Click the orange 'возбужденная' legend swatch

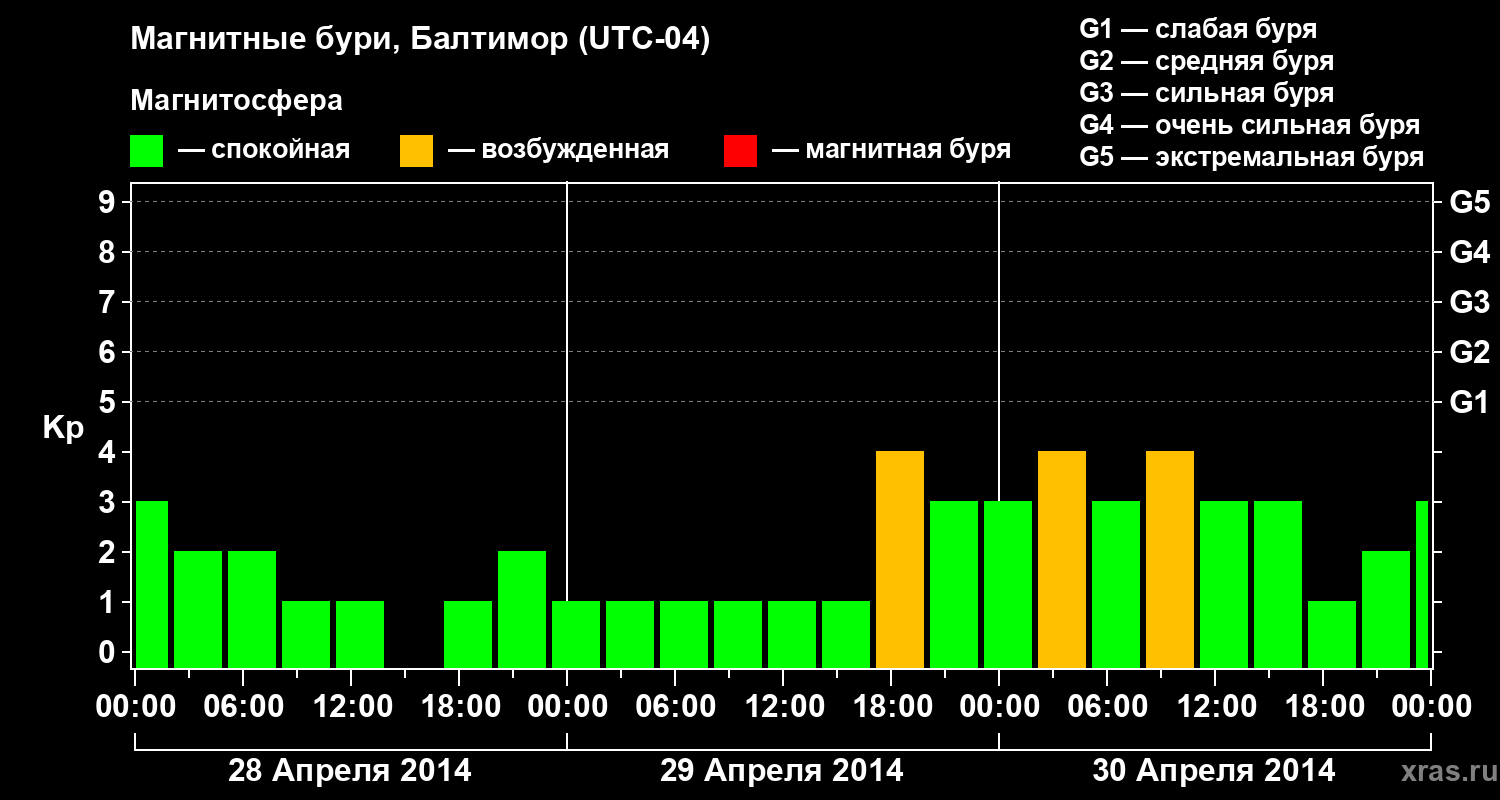pos(416,151)
